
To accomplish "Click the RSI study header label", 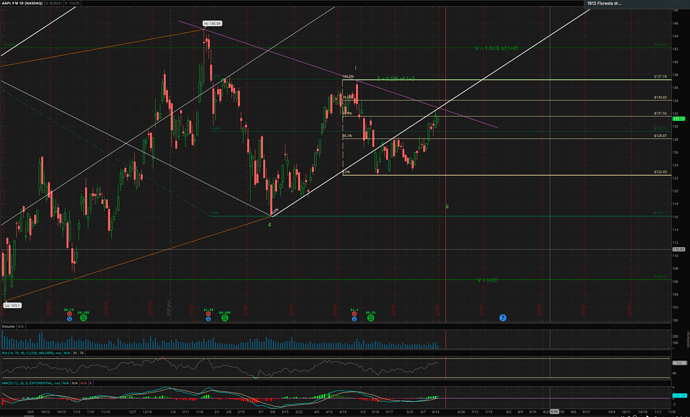I will [x=31, y=353].
